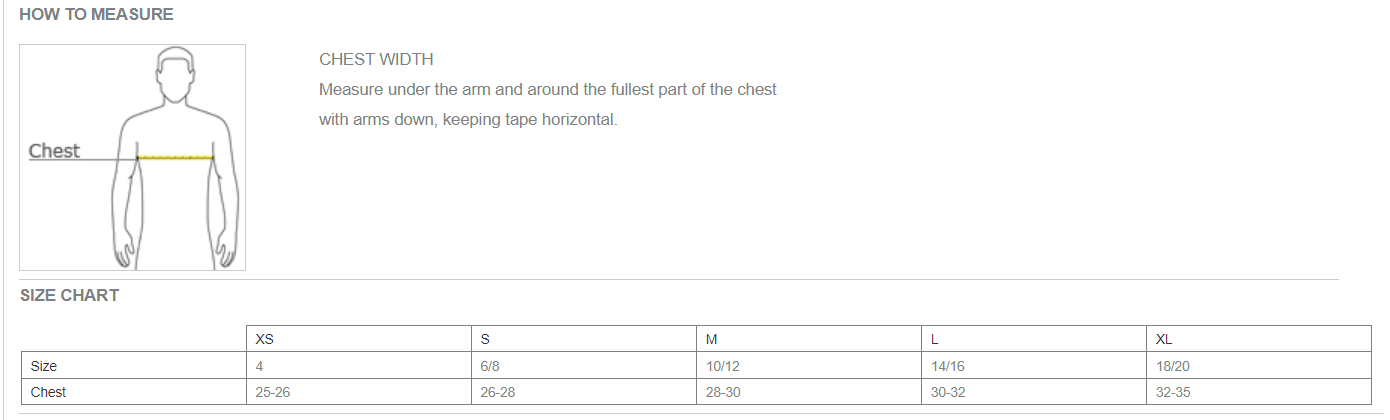Click the CHEST WIDTH title text
Image resolution: width=1390 pixels, height=420 pixels.
click(376, 59)
